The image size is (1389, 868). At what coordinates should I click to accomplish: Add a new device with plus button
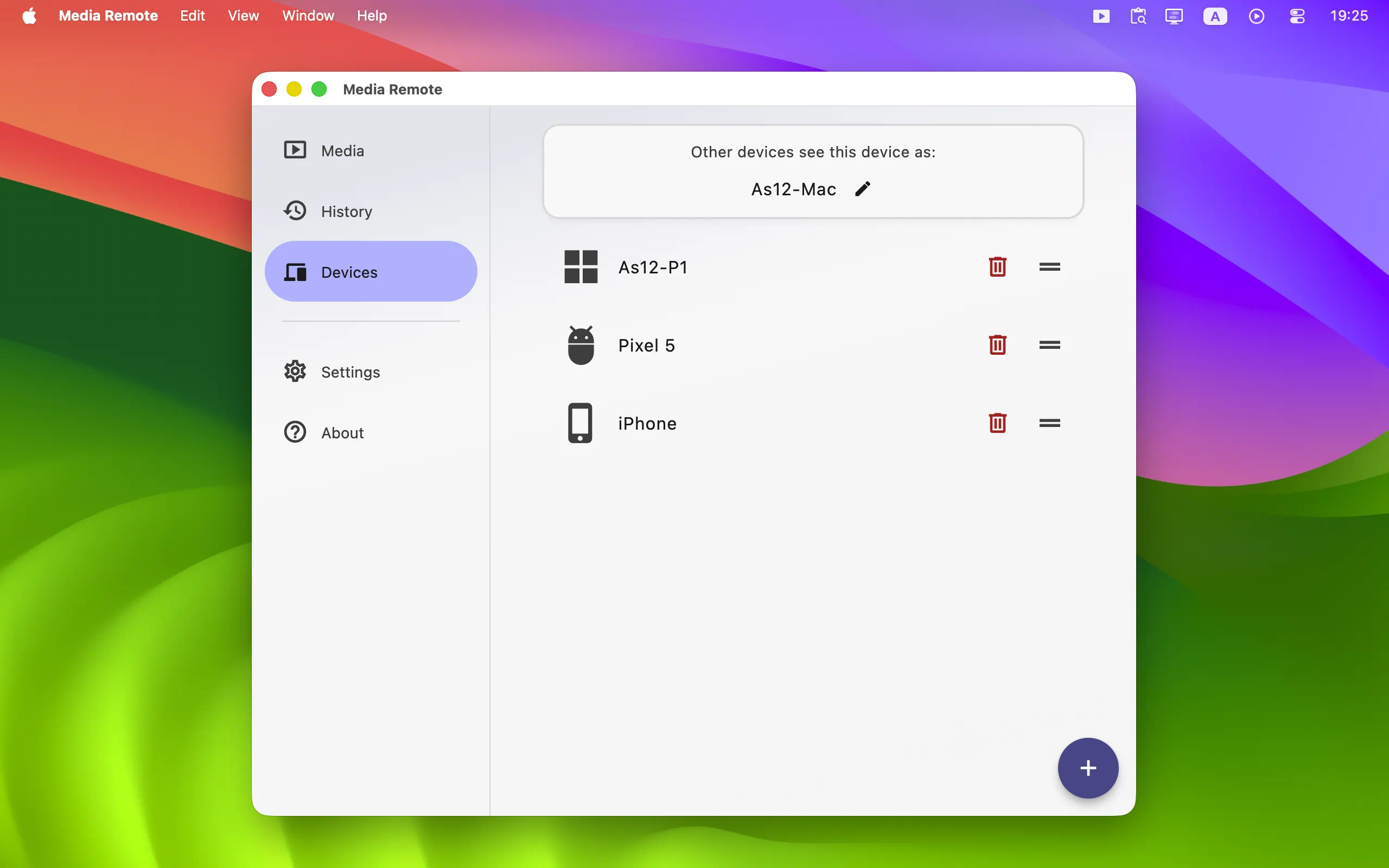(x=1088, y=768)
